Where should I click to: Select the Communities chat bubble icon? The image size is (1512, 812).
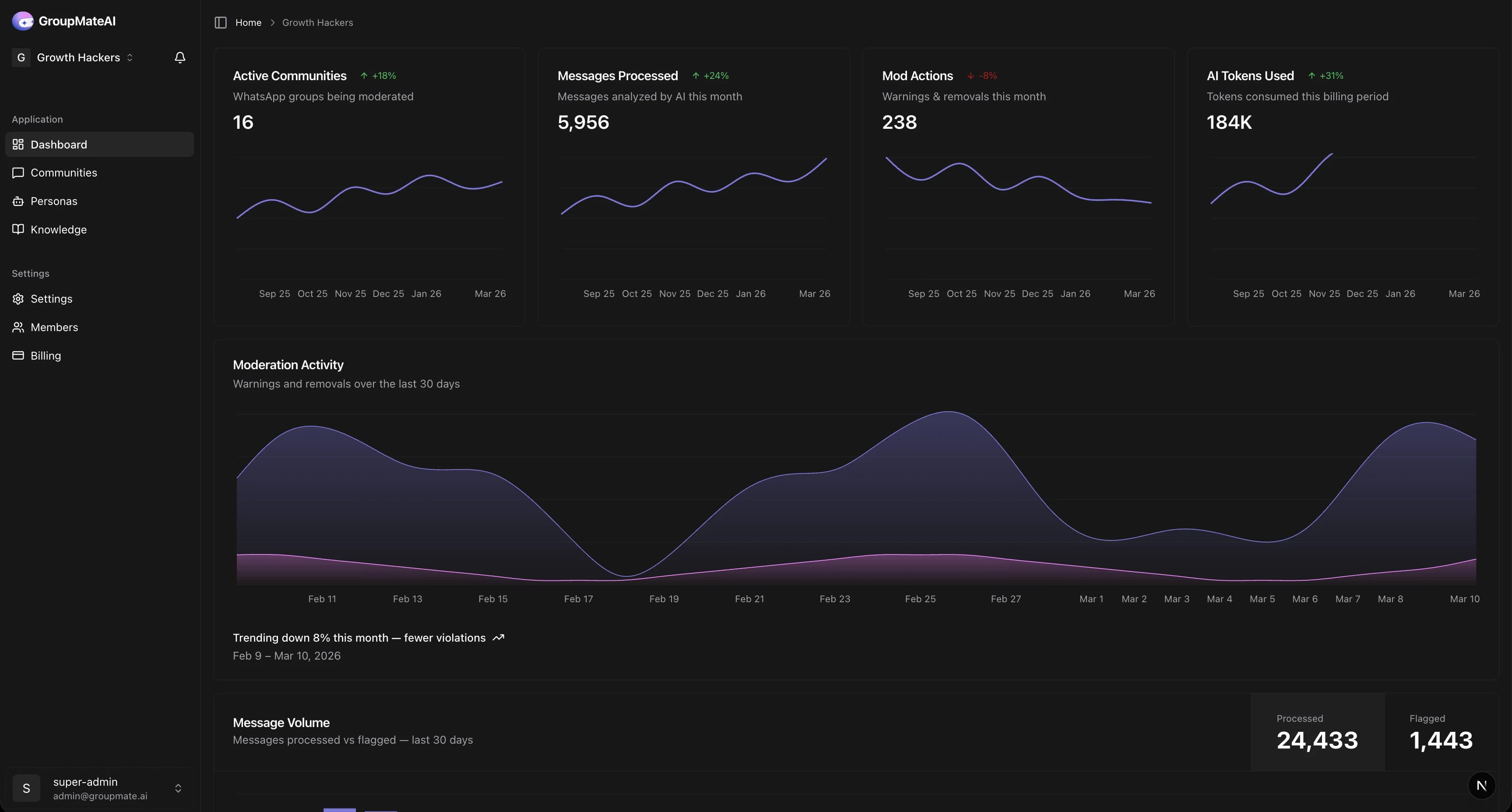[x=18, y=173]
